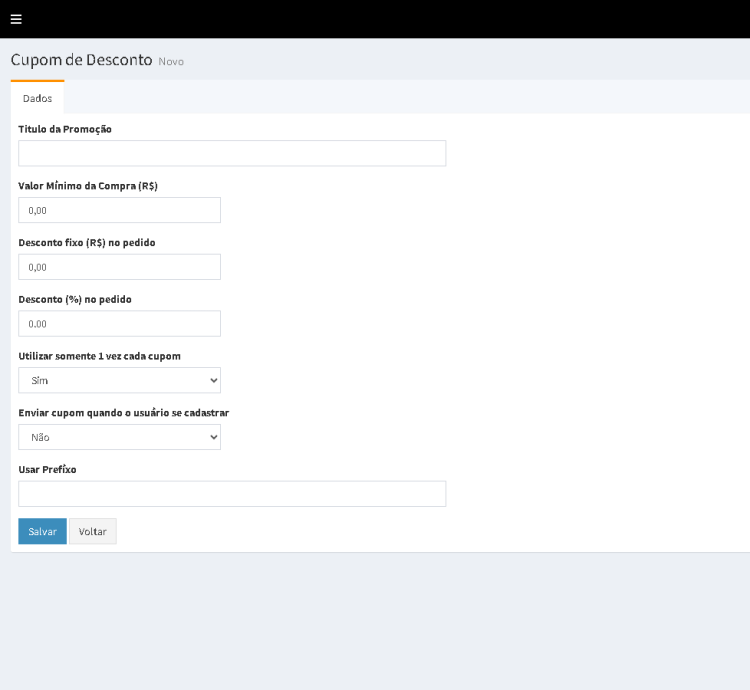This screenshot has height=690, width=750.
Task: Select the Desconto fixo (R$) input box
Action: [x=119, y=267]
